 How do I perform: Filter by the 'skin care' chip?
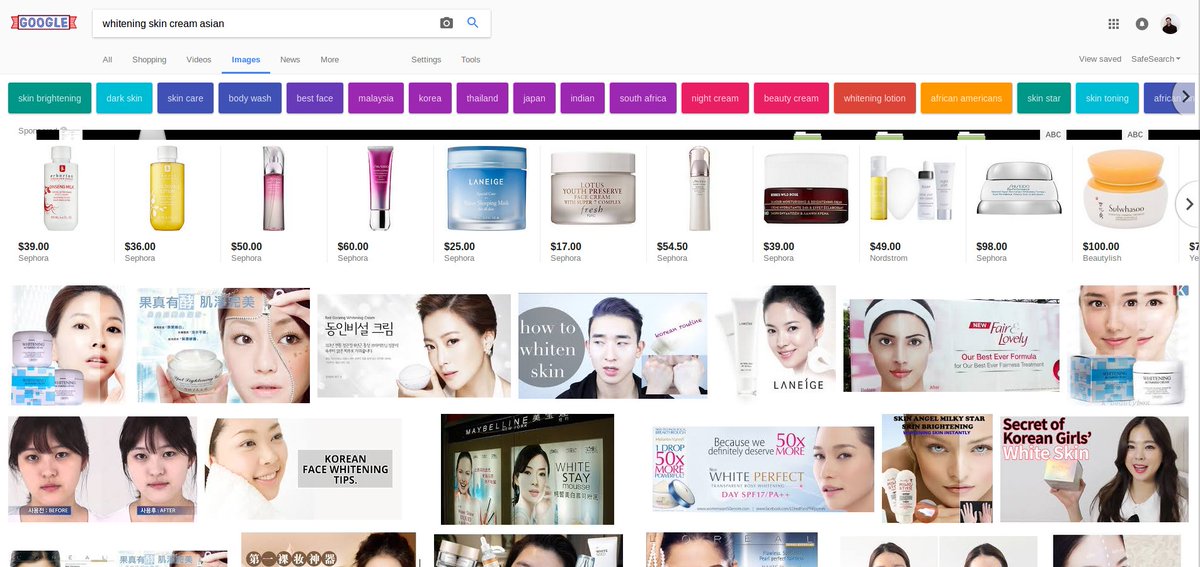(185, 98)
